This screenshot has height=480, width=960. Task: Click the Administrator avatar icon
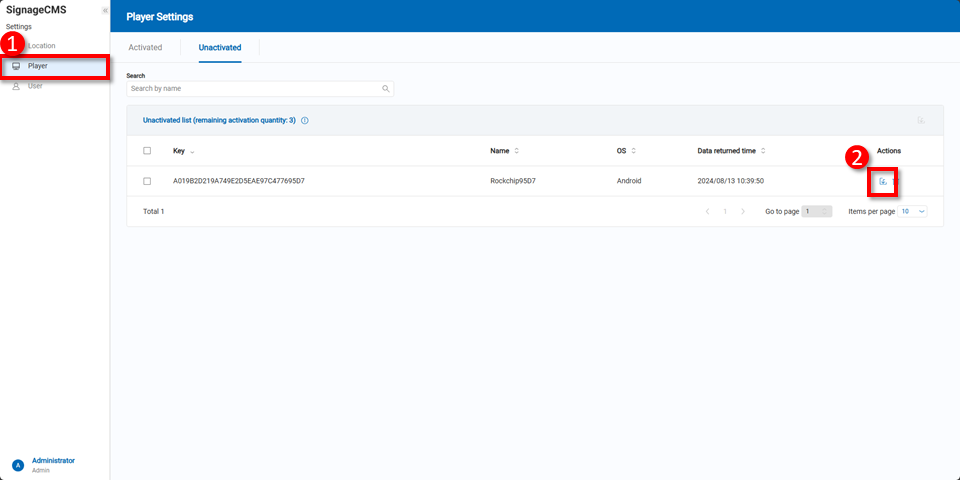click(x=18, y=465)
